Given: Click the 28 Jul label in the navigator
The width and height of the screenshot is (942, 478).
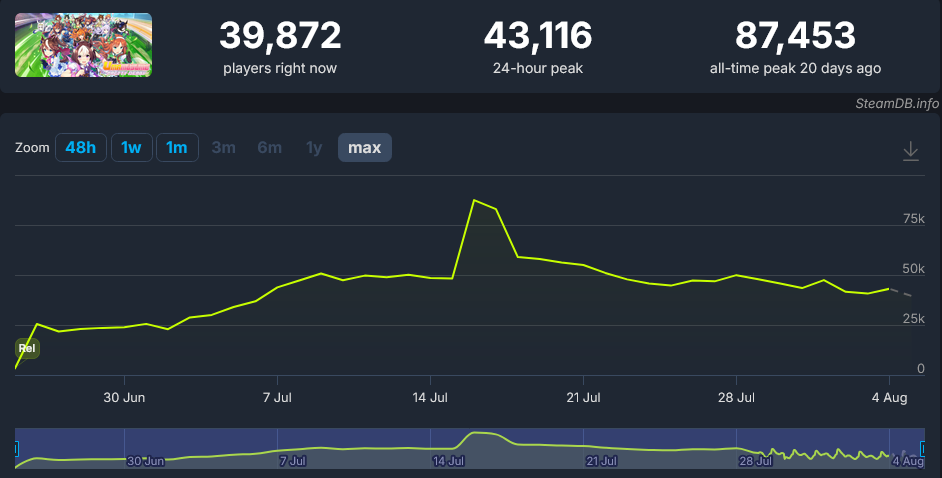Looking at the screenshot, I should coord(756,461).
